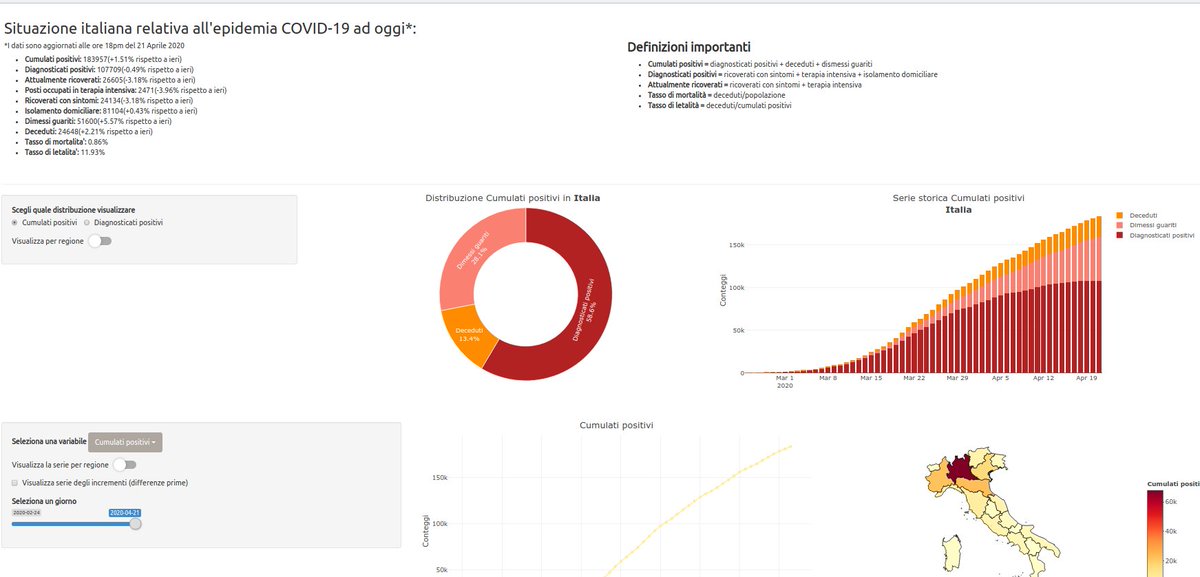Click the day slider handle at 2020-04-21
The image size is (1200, 577).
click(x=136, y=523)
